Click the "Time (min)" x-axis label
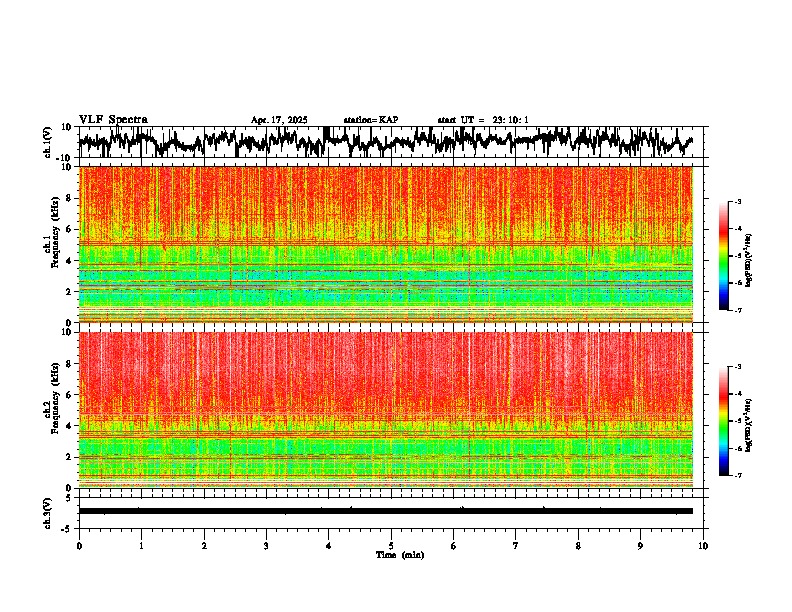The height and width of the screenshot is (612, 792). point(400,555)
